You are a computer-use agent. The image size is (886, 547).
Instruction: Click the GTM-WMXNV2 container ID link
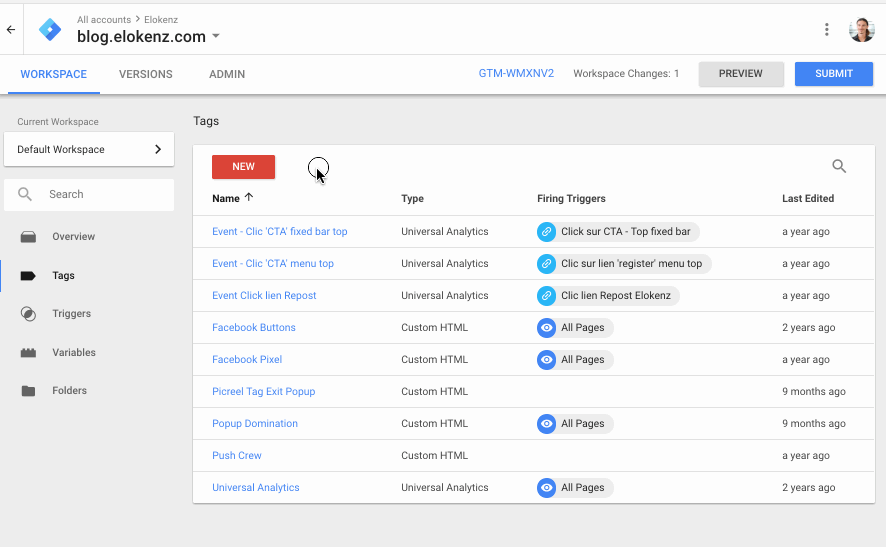click(516, 73)
